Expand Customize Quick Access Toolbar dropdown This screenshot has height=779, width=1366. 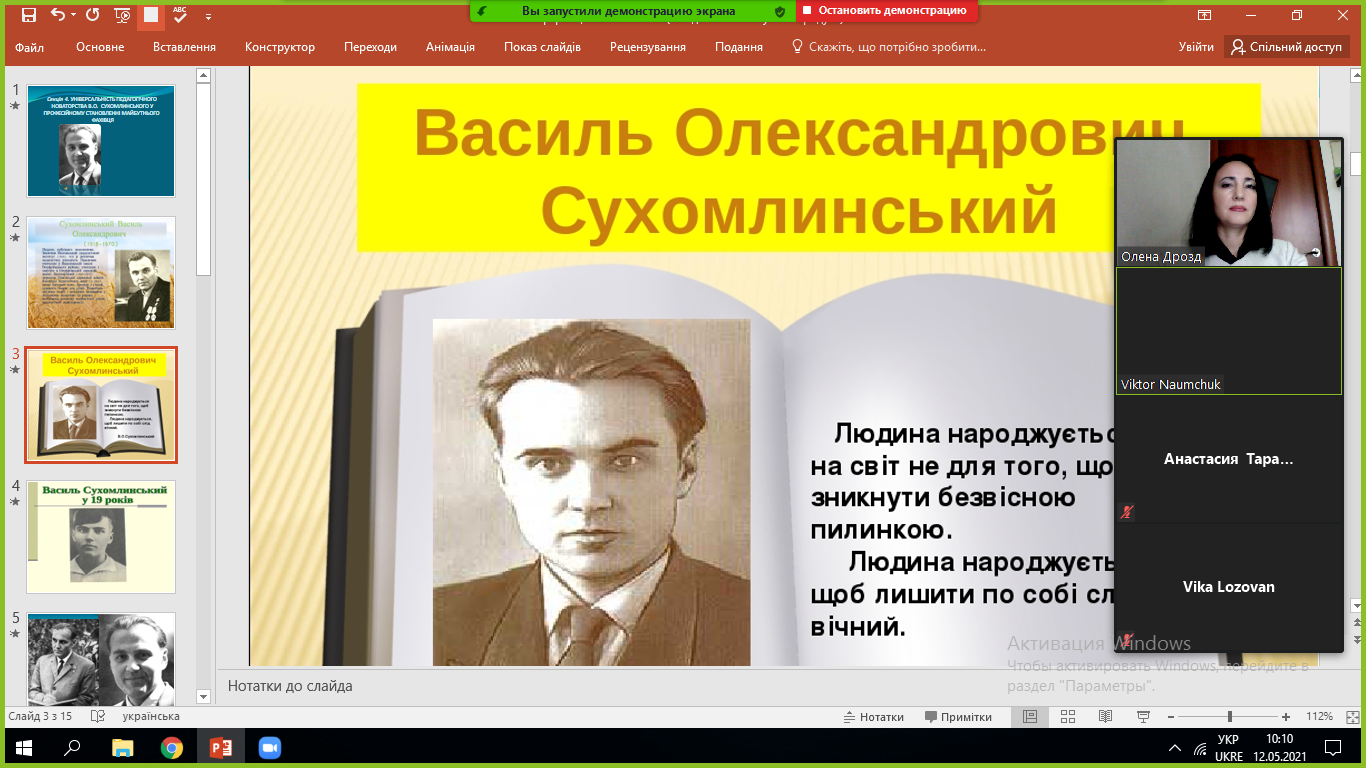pos(208,16)
